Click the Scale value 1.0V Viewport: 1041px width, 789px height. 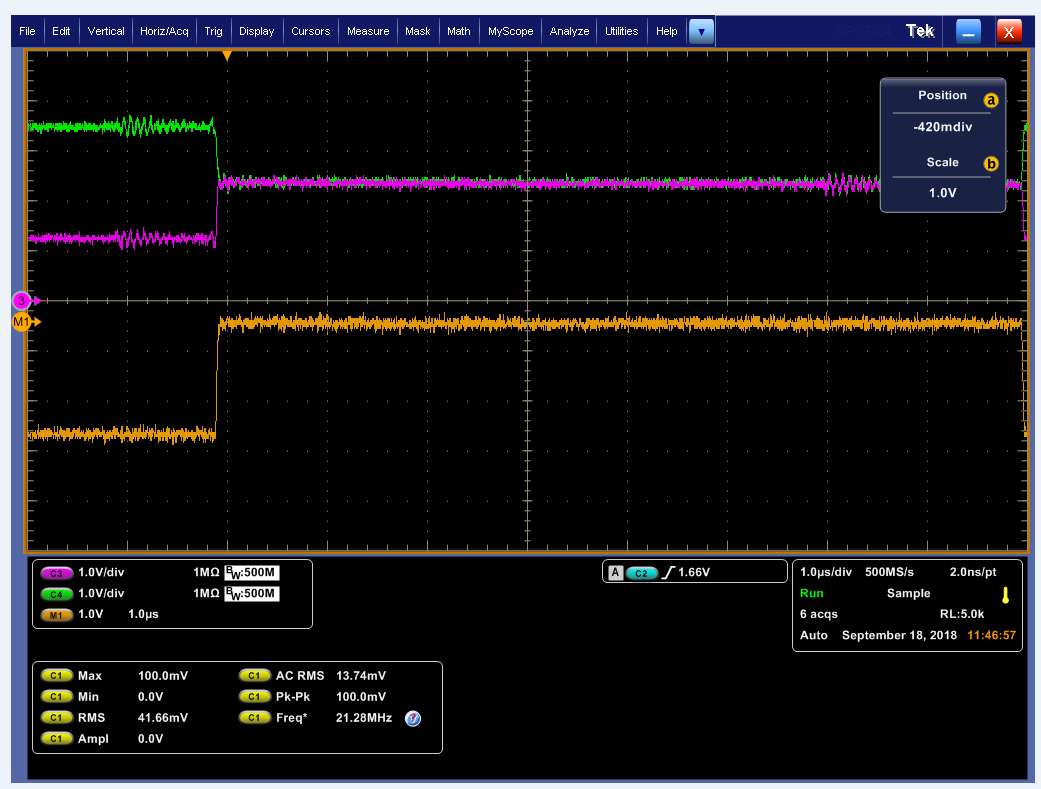pyautogui.click(x=942, y=193)
